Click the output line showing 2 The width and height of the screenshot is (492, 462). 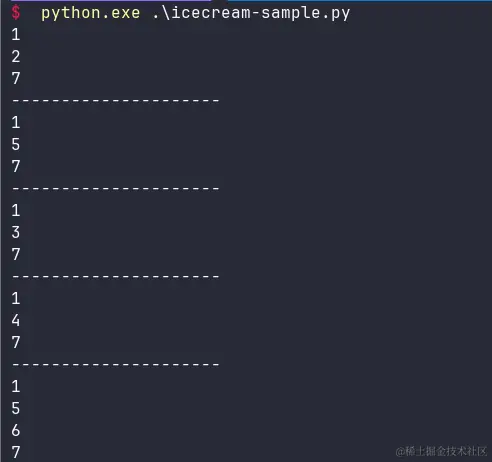tap(16, 57)
